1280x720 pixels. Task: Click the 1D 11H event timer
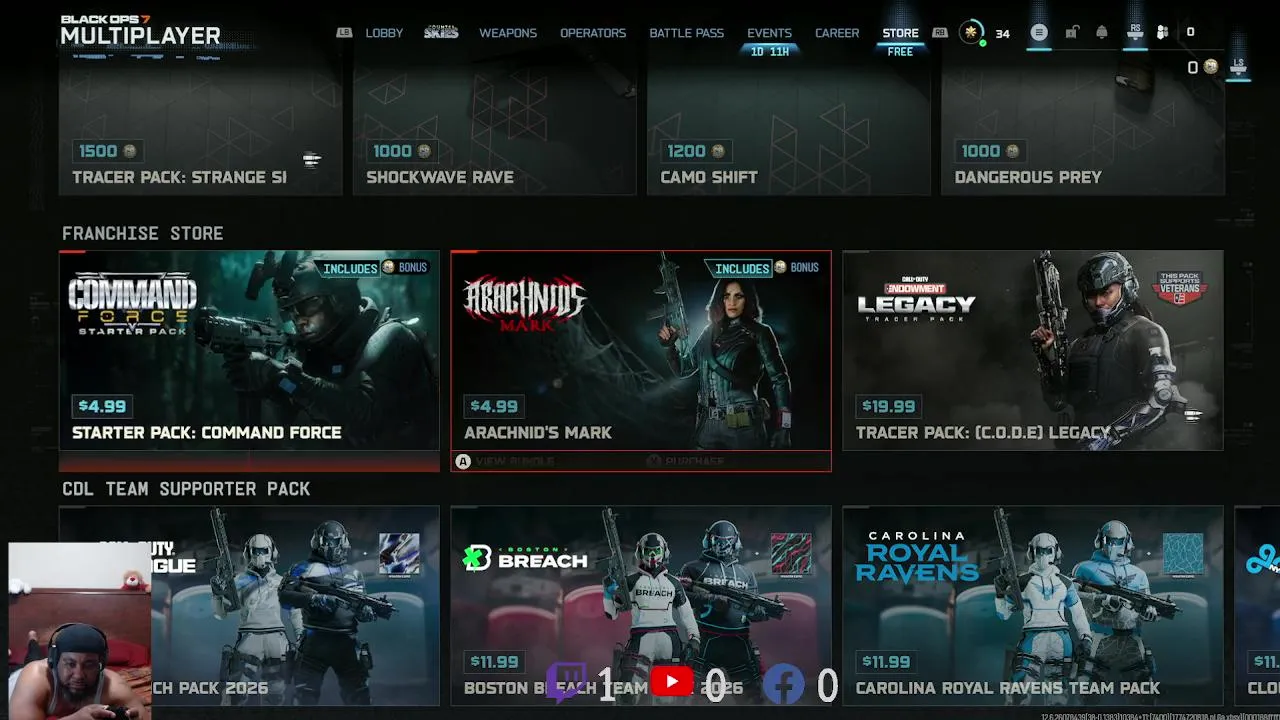pyautogui.click(x=770, y=51)
